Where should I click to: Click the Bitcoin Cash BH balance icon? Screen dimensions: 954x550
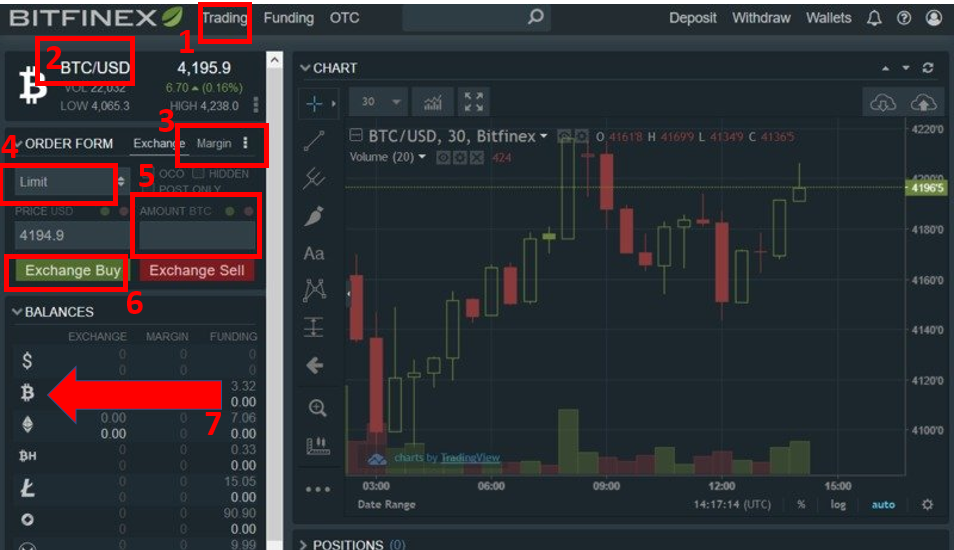click(27, 456)
